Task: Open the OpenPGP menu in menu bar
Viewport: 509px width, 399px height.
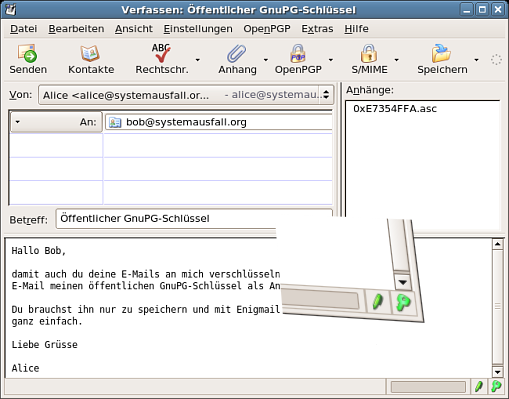Action: tap(267, 29)
